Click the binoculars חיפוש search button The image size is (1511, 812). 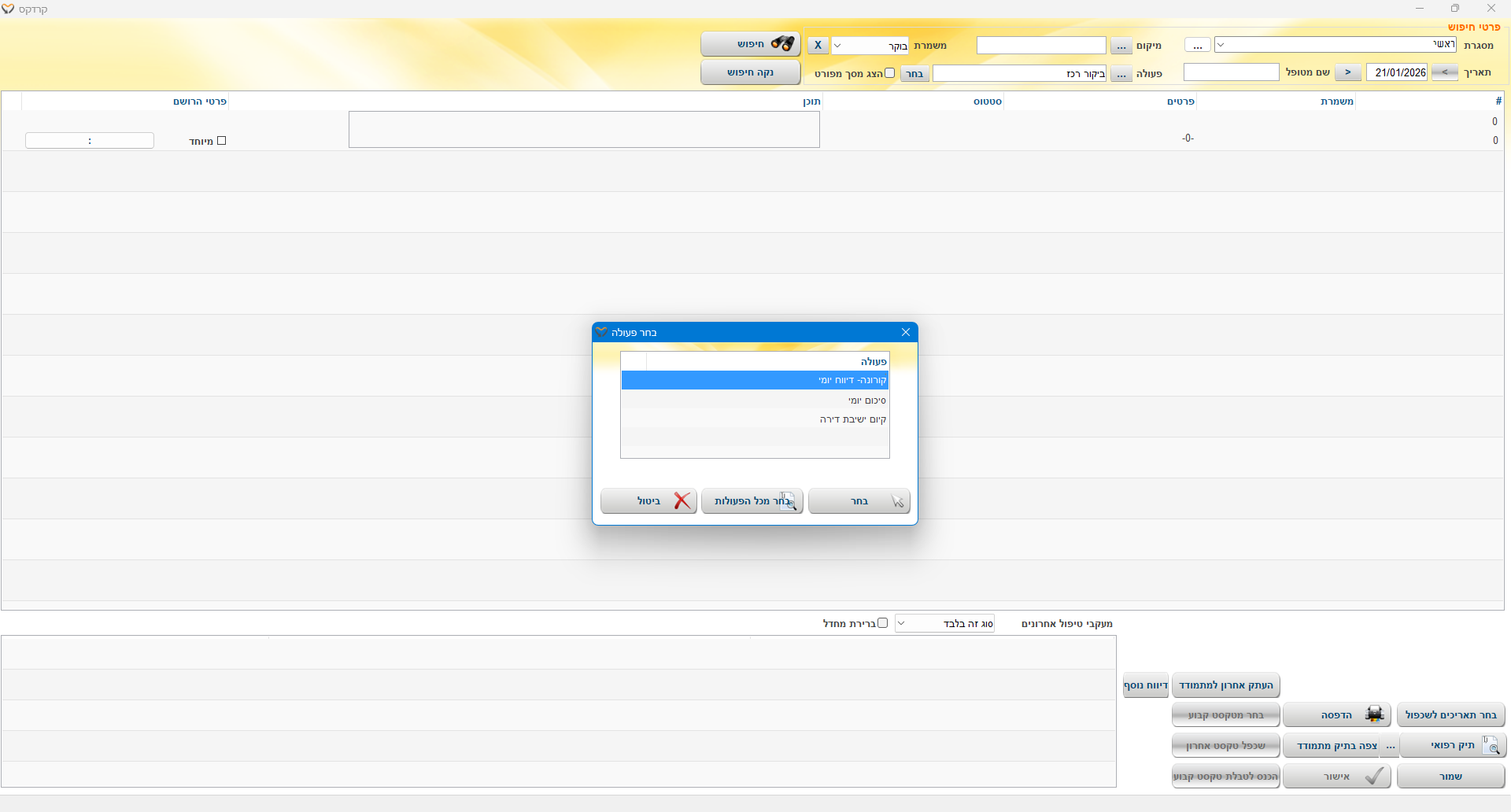[x=751, y=44]
